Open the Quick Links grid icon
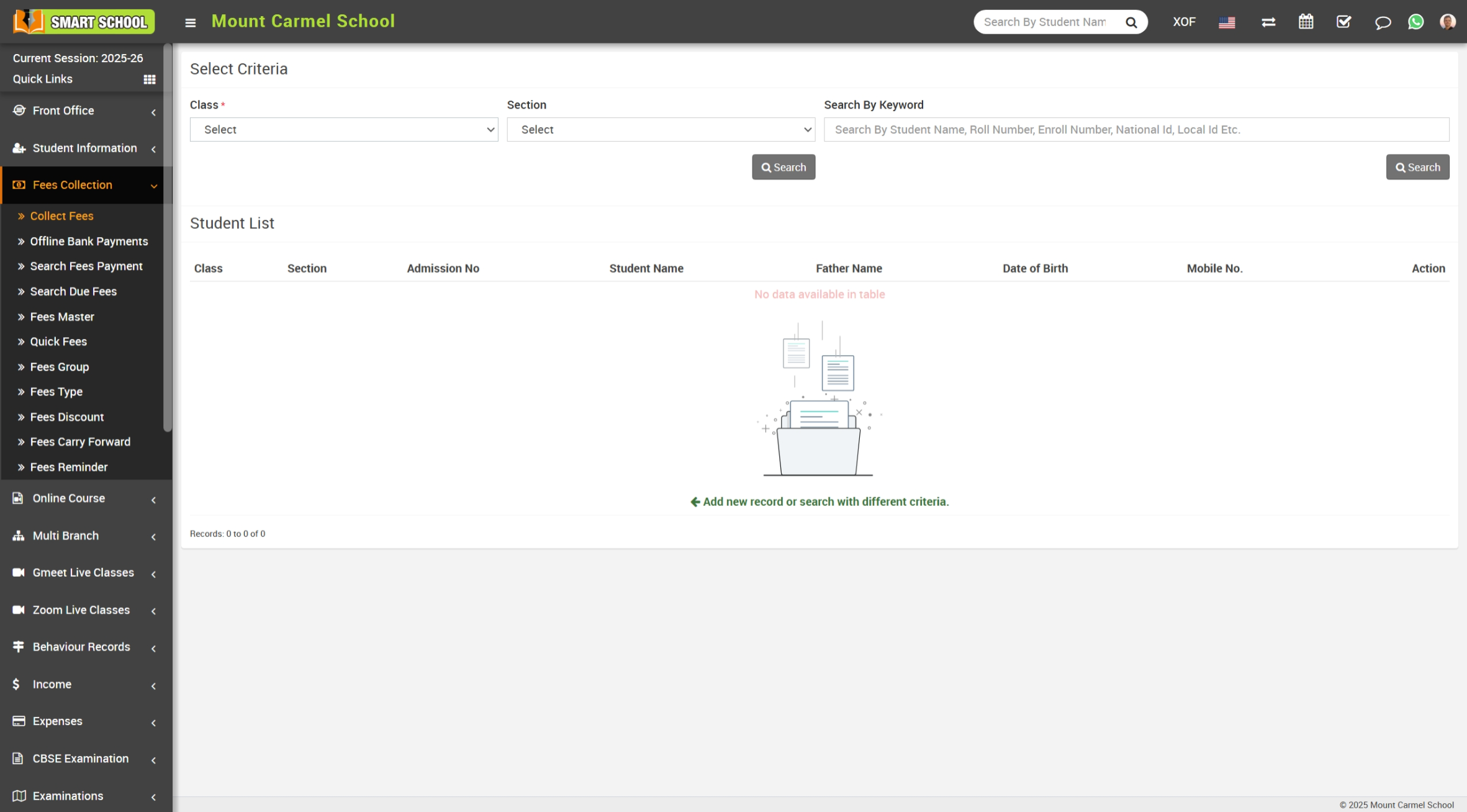 click(150, 79)
